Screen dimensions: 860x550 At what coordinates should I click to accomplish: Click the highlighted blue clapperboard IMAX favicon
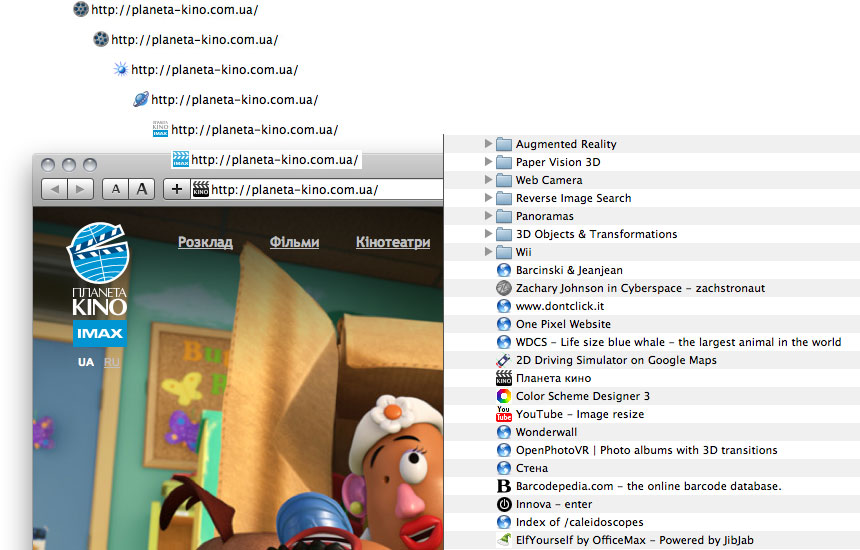click(x=181, y=160)
